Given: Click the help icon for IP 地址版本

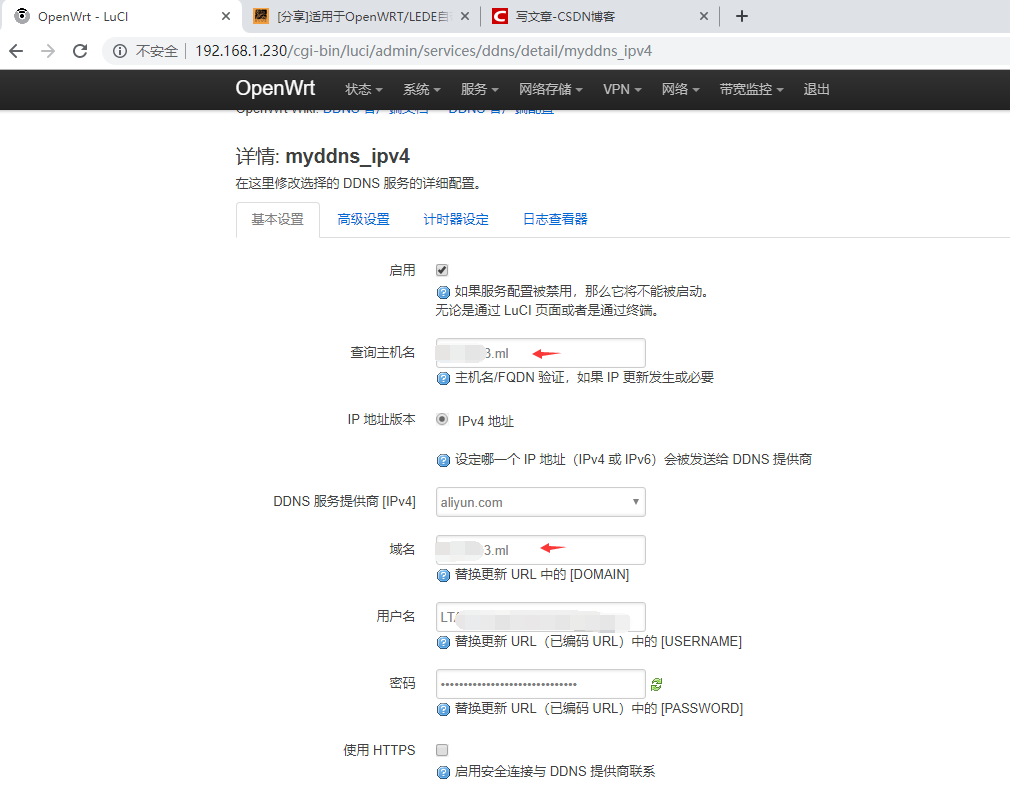Looking at the screenshot, I should 443,459.
